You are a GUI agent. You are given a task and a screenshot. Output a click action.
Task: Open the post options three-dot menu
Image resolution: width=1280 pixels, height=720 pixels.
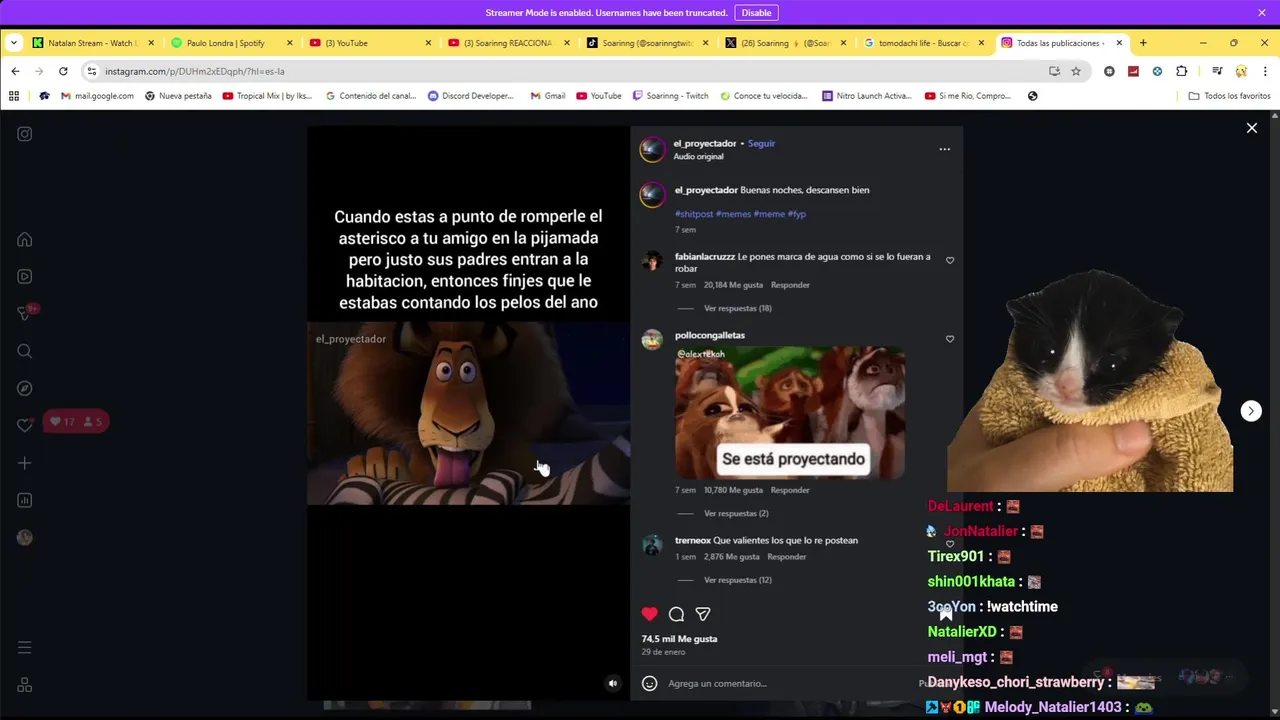(x=944, y=149)
